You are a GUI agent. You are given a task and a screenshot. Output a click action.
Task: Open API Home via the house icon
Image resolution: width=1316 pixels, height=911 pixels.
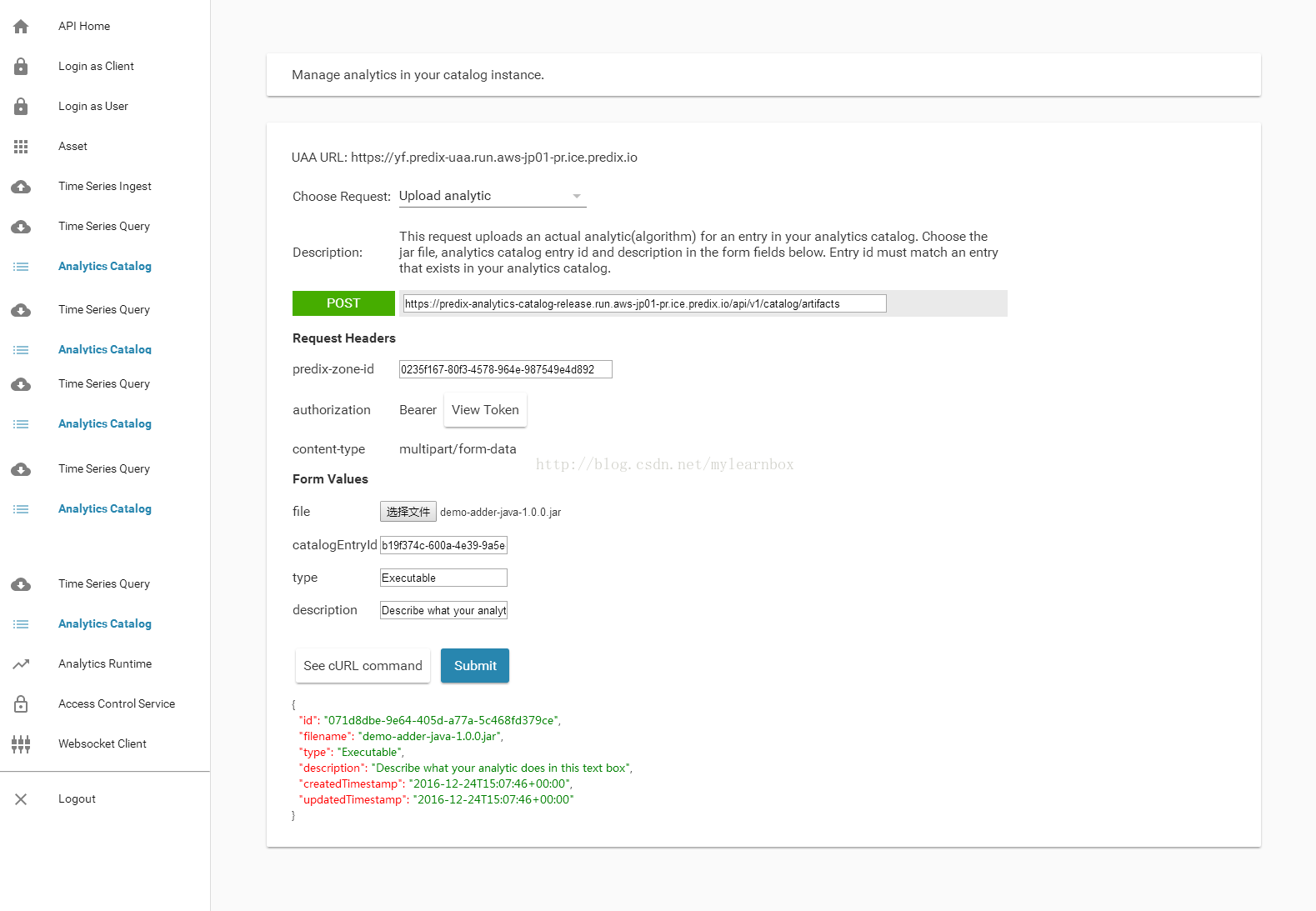coord(21,27)
